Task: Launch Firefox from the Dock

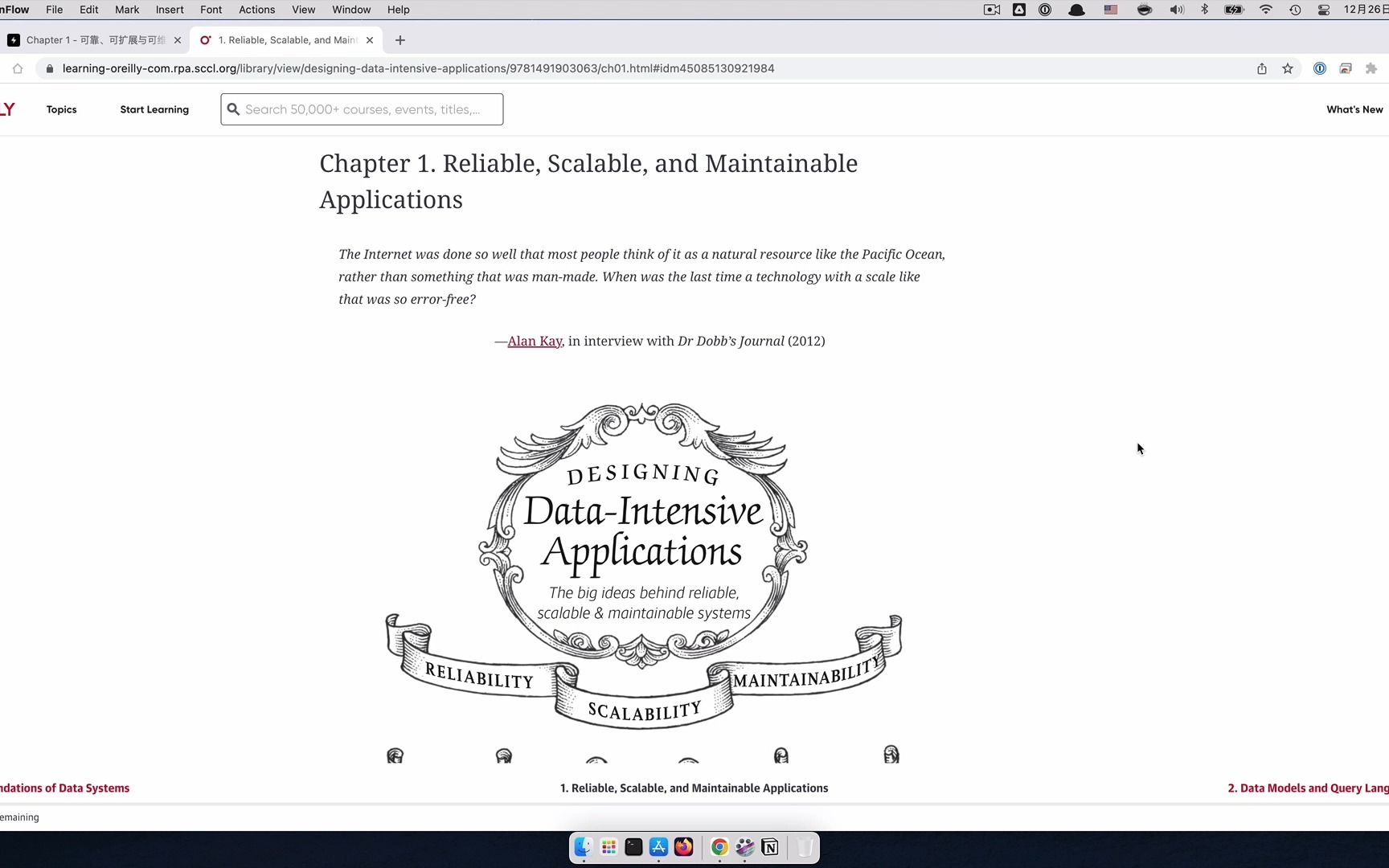Action: tap(684, 847)
